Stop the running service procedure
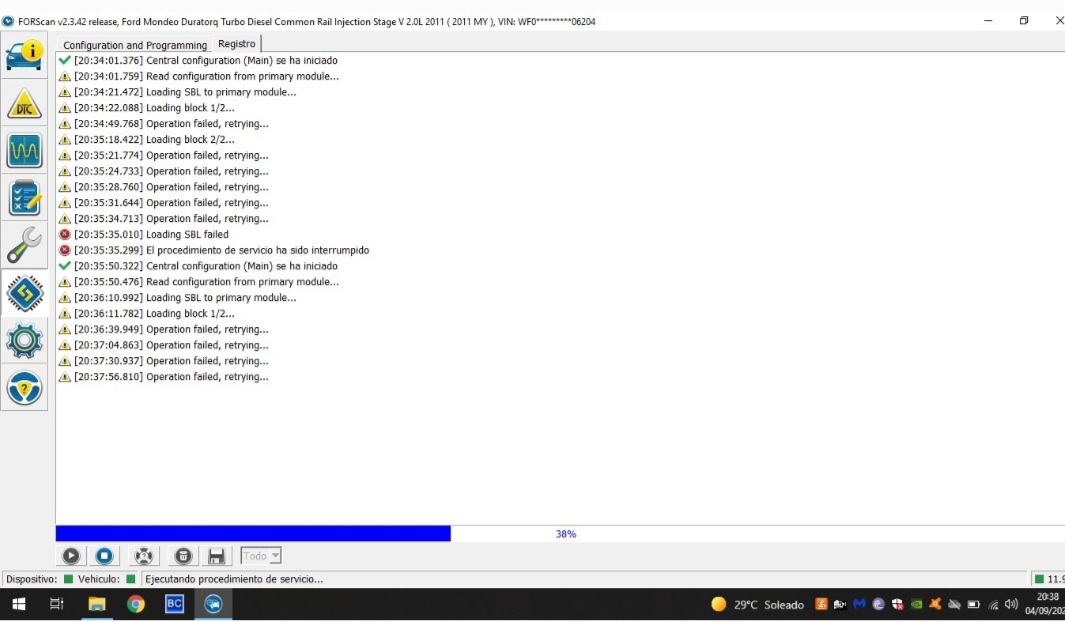The width and height of the screenshot is (1065, 622). coord(103,556)
